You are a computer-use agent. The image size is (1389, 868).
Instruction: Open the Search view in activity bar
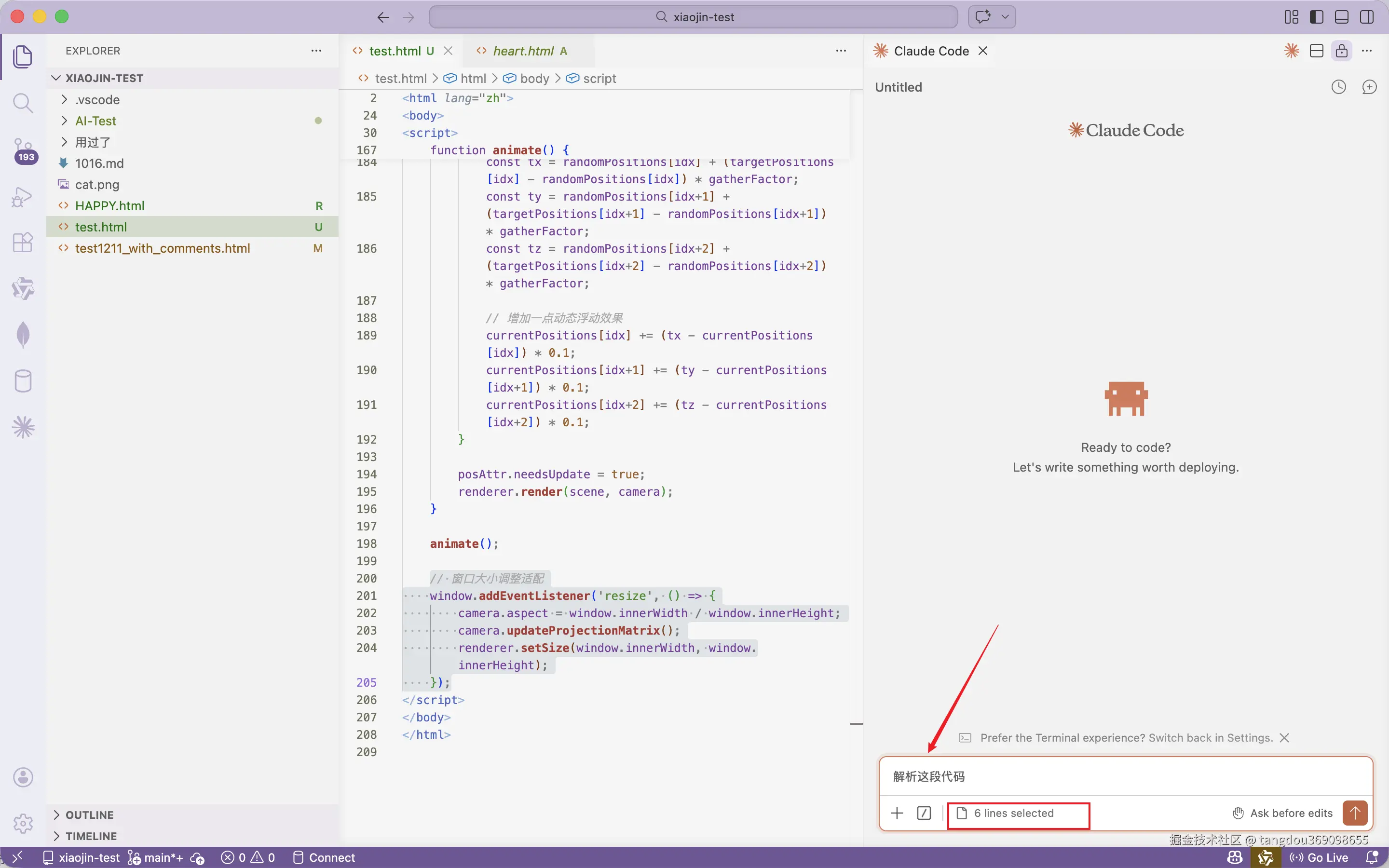[x=22, y=103]
